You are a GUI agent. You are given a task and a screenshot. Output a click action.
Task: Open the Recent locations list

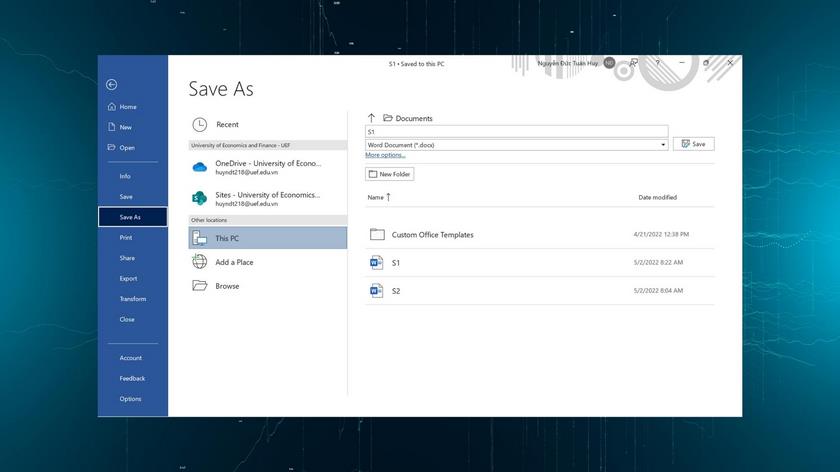[x=227, y=125]
